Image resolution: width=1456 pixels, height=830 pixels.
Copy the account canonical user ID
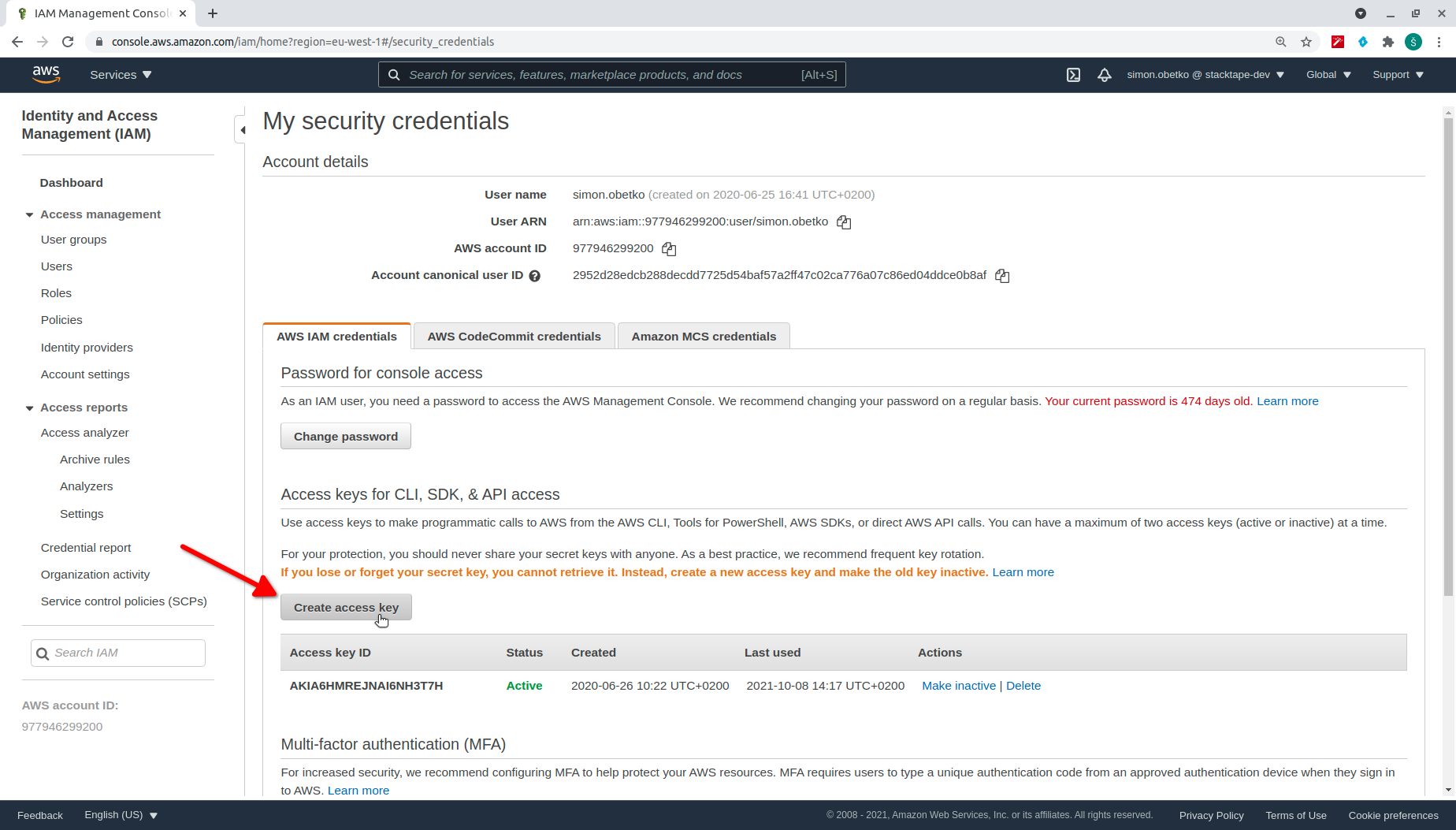tap(1002, 276)
